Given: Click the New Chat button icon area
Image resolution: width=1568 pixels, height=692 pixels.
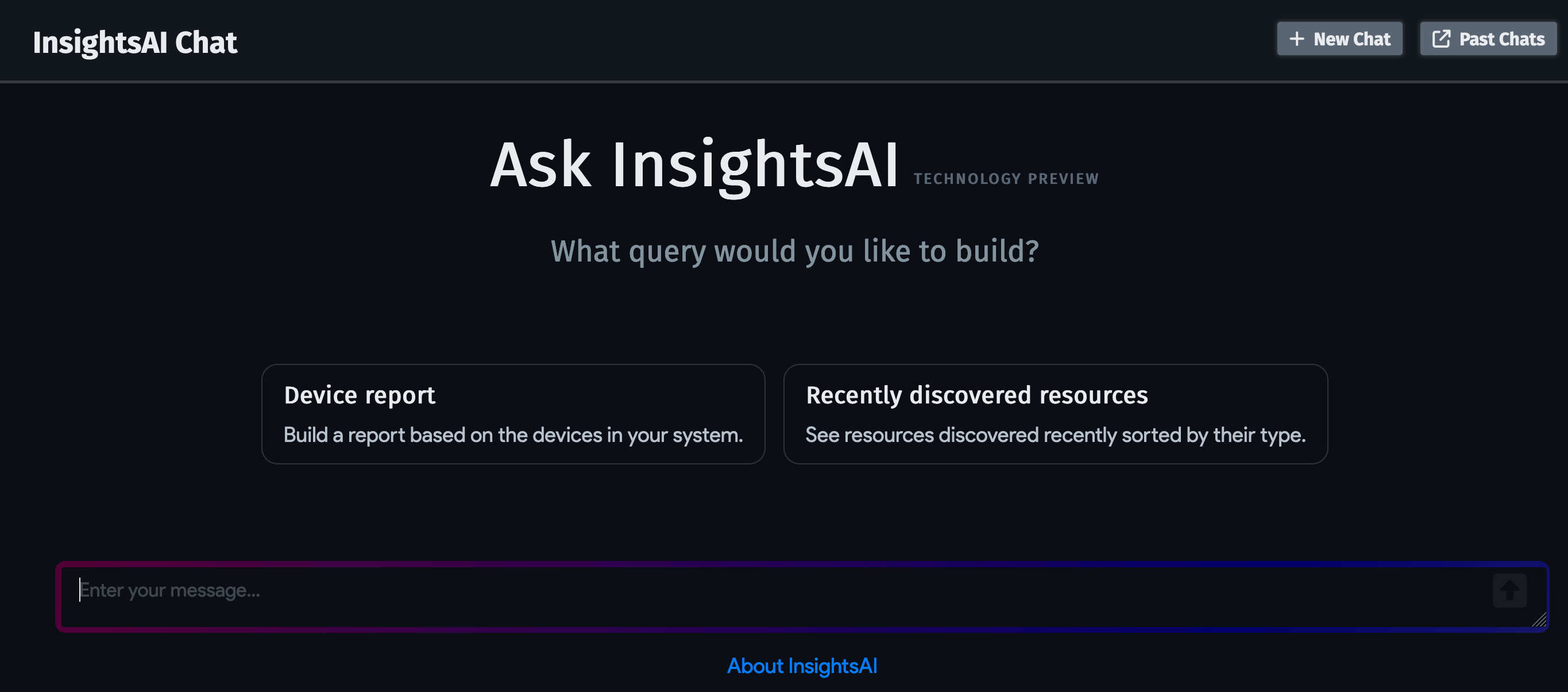Looking at the screenshot, I should 1296,39.
